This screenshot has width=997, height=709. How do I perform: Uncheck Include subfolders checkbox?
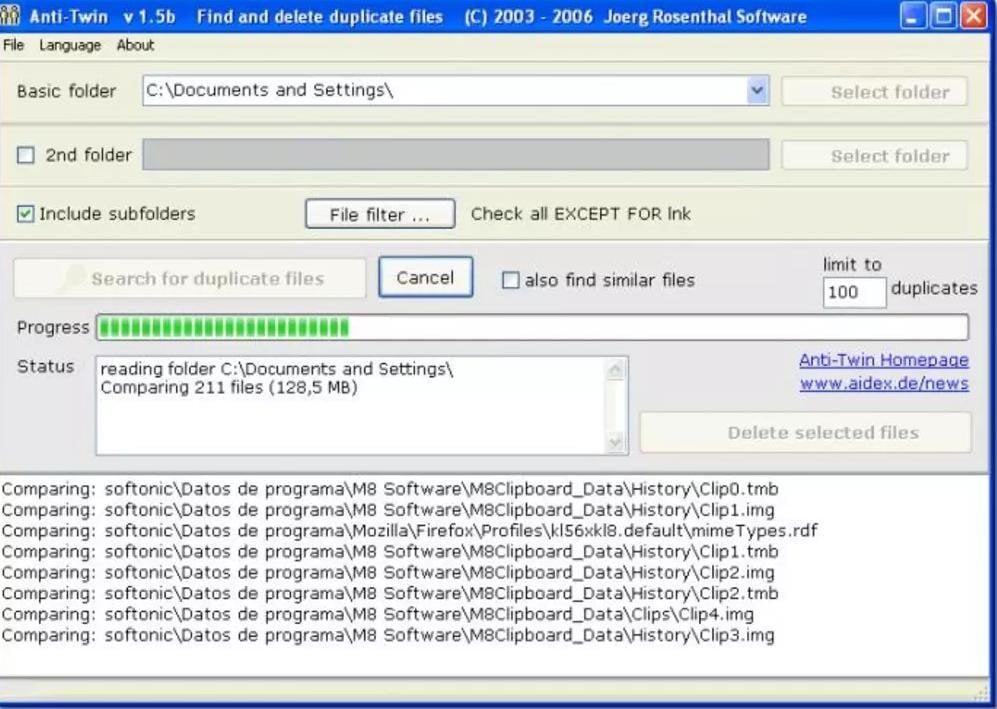(25, 214)
